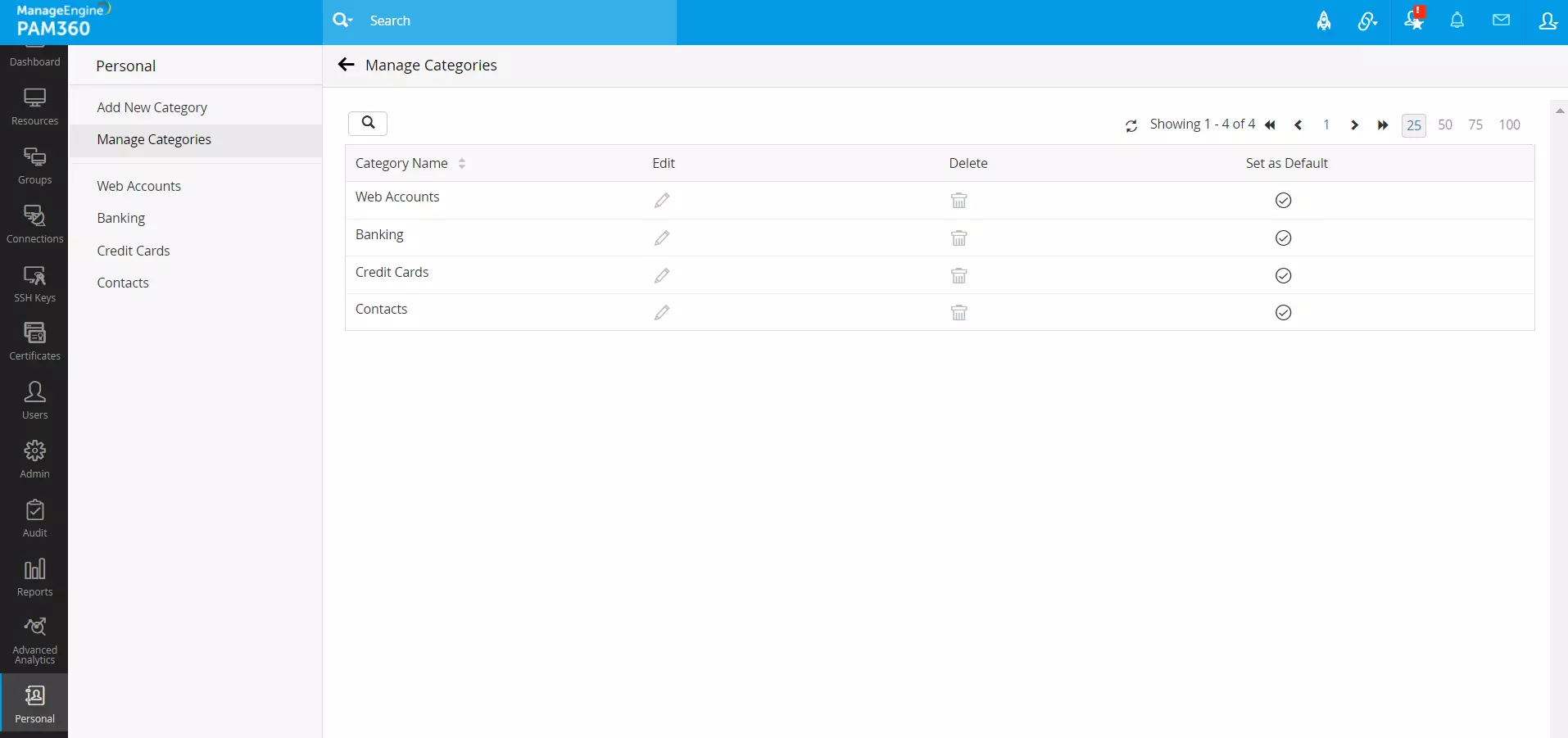Open the user profile dropdown
The height and width of the screenshot is (738, 1568).
click(x=1548, y=20)
